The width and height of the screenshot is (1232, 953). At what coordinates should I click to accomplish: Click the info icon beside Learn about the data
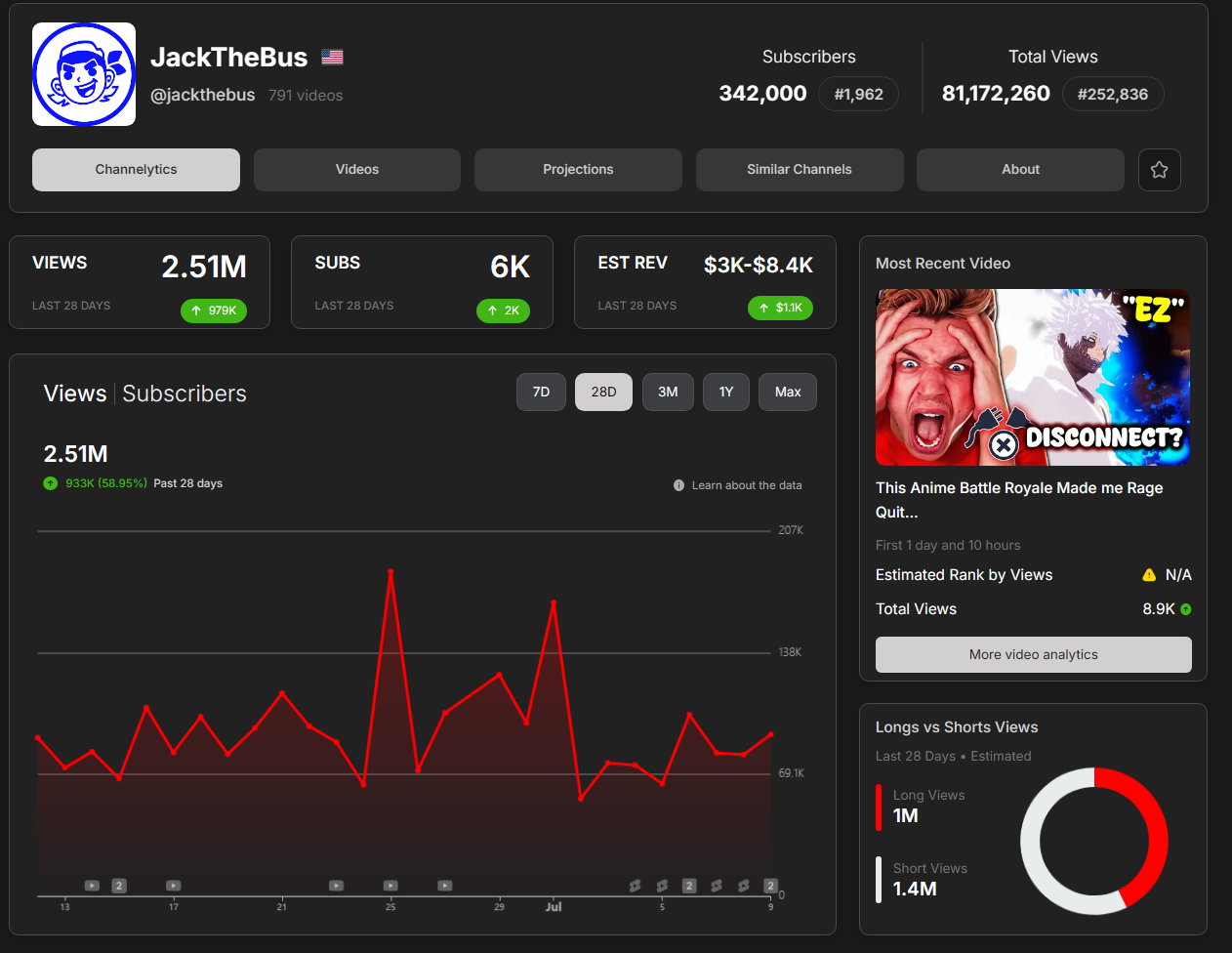pyautogui.click(x=678, y=485)
